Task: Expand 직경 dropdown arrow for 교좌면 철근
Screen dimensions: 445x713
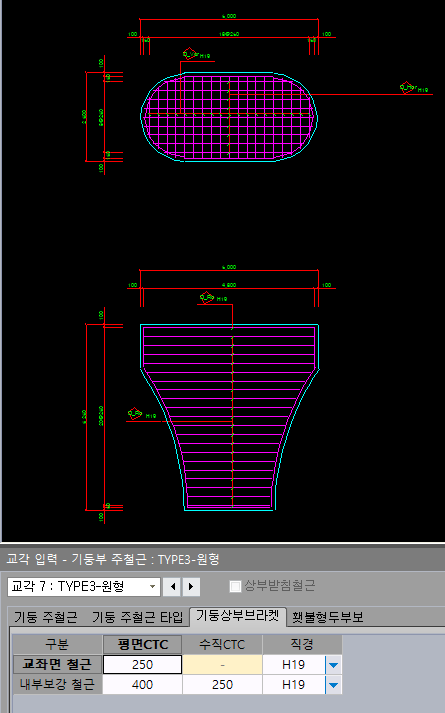Action: pyautogui.click(x=333, y=665)
